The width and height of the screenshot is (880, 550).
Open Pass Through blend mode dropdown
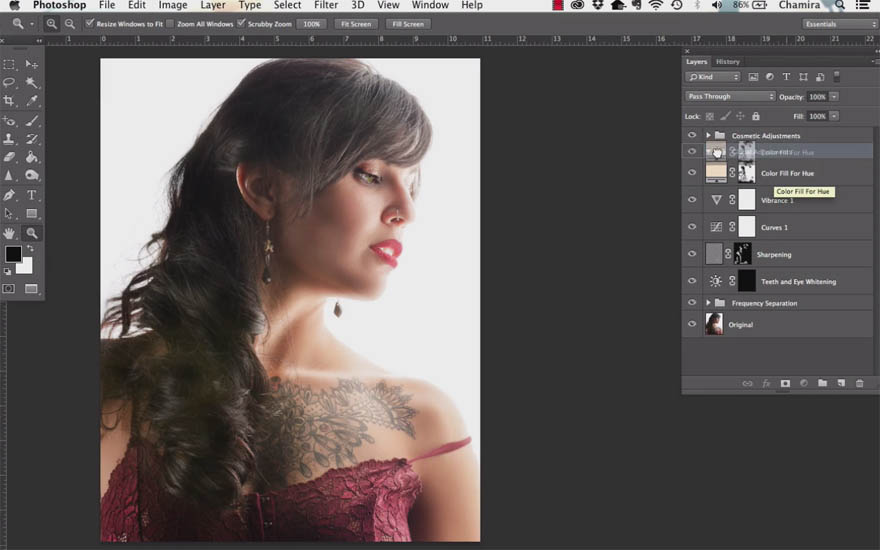730,97
